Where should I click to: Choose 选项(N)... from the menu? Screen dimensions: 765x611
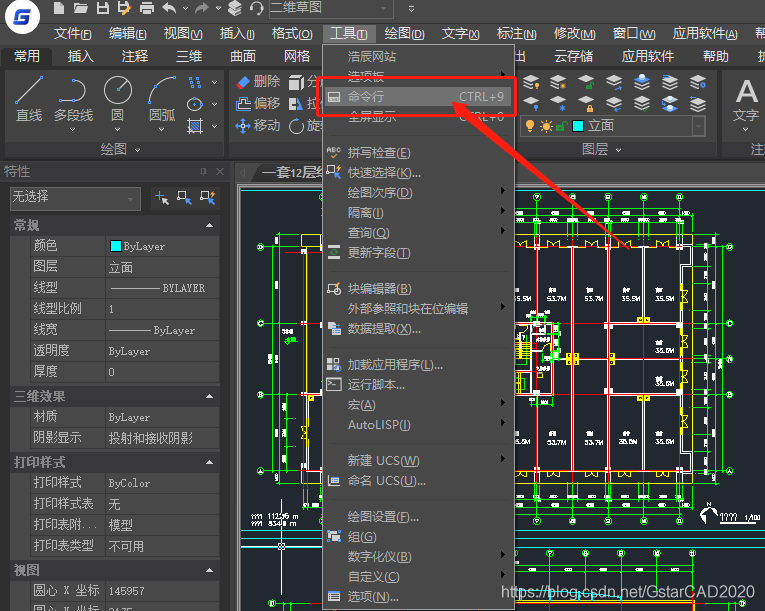point(418,596)
